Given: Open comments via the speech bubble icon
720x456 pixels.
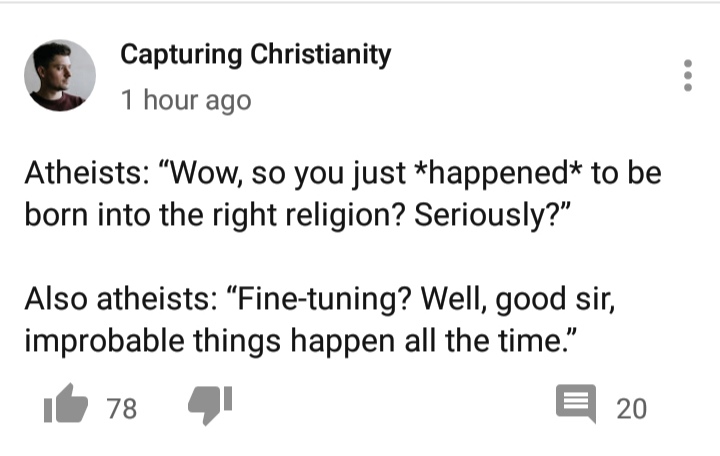Looking at the screenshot, I should [576, 403].
